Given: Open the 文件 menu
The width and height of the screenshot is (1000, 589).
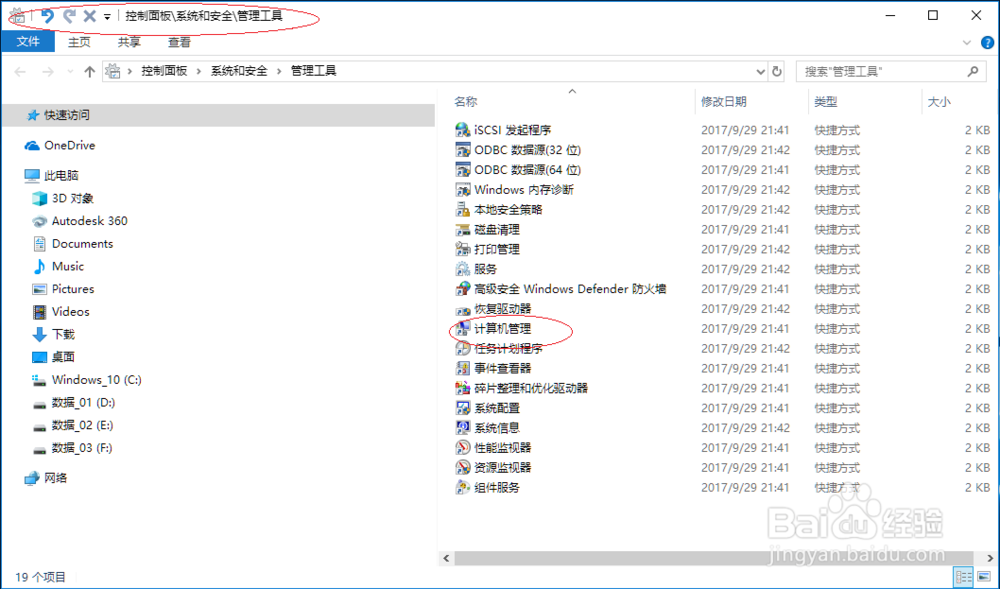Looking at the screenshot, I should pyautogui.click(x=28, y=42).
